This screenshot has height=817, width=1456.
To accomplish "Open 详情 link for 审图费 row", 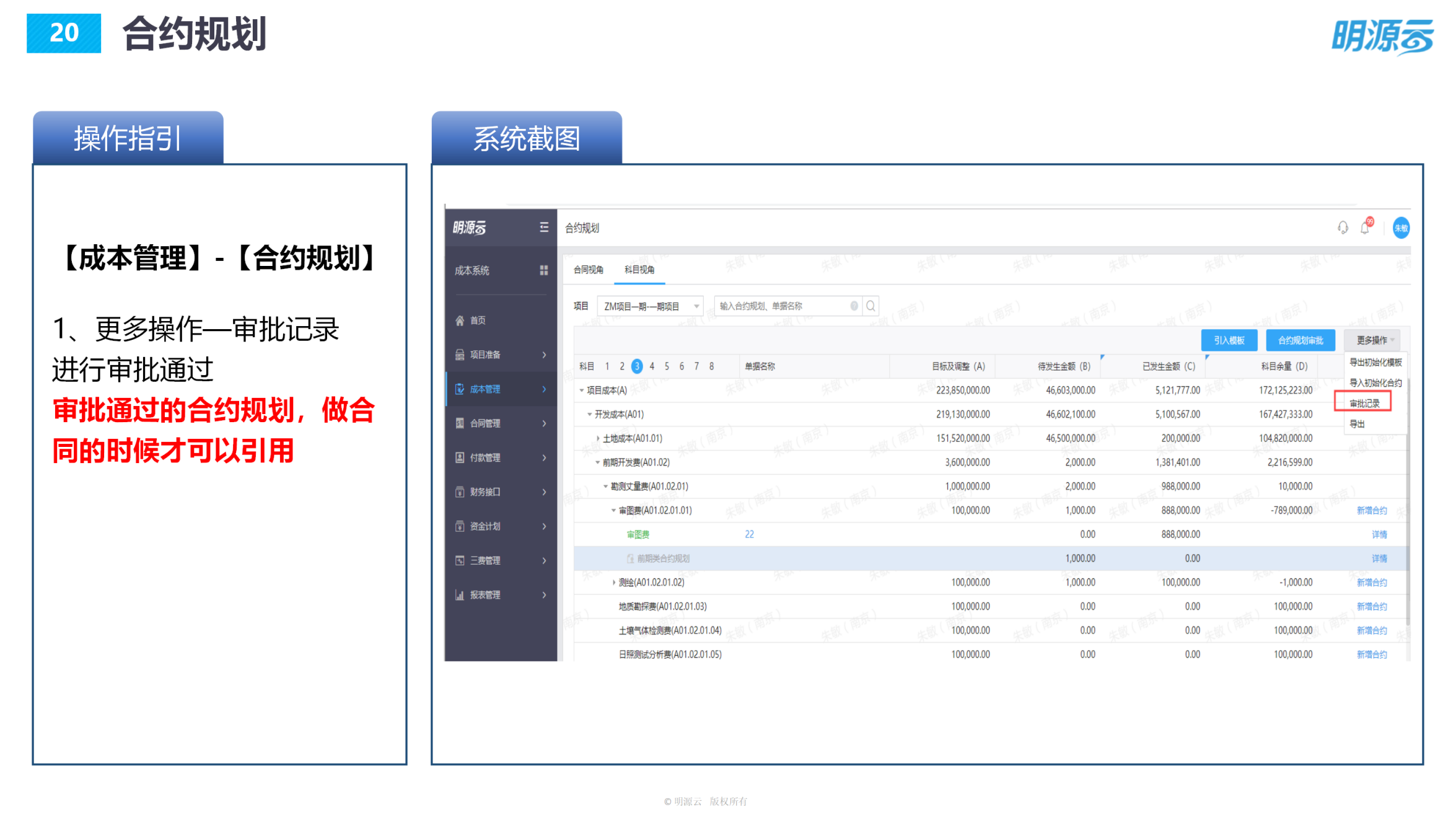I will 1380,534.
